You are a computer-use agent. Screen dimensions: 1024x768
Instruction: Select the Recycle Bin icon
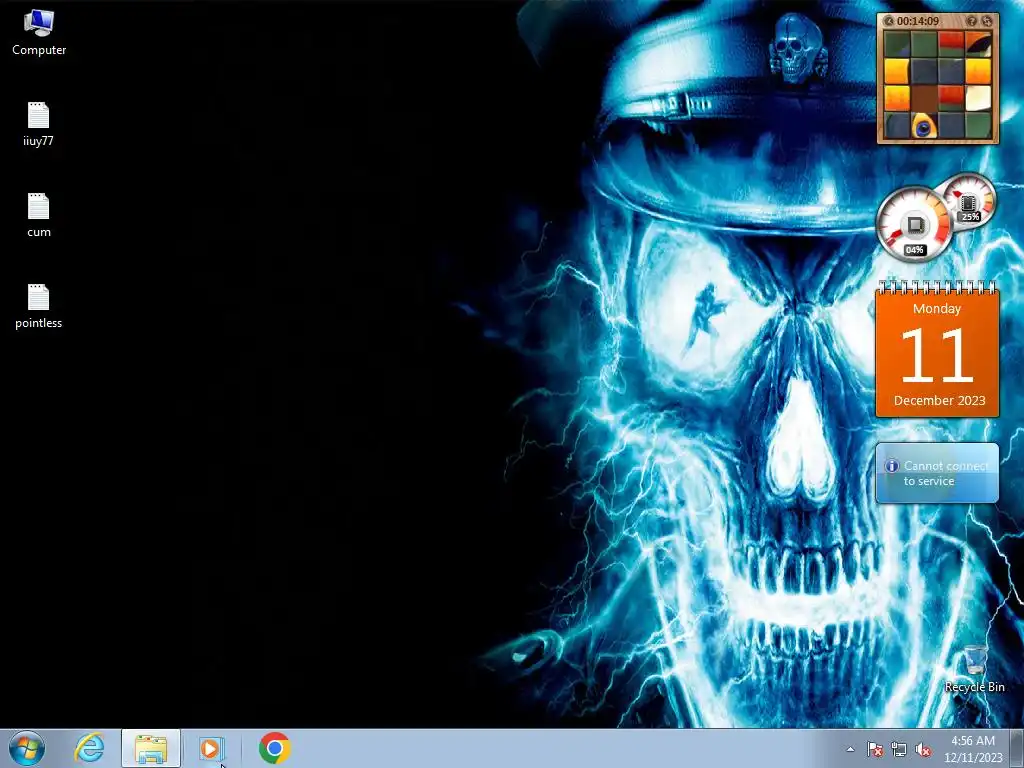[974, 669]
